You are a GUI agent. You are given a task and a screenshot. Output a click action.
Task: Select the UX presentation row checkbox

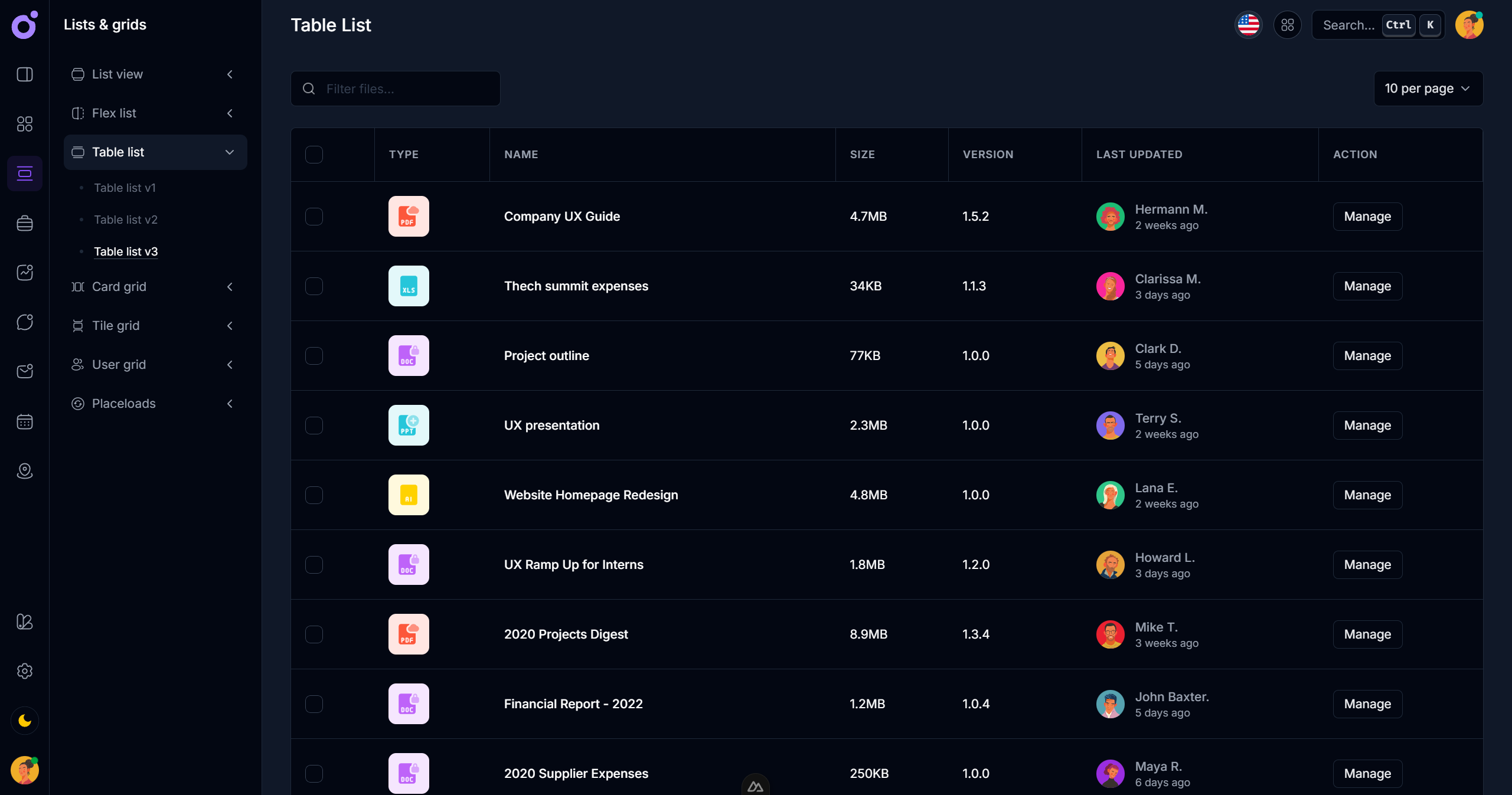pos(313,426)
